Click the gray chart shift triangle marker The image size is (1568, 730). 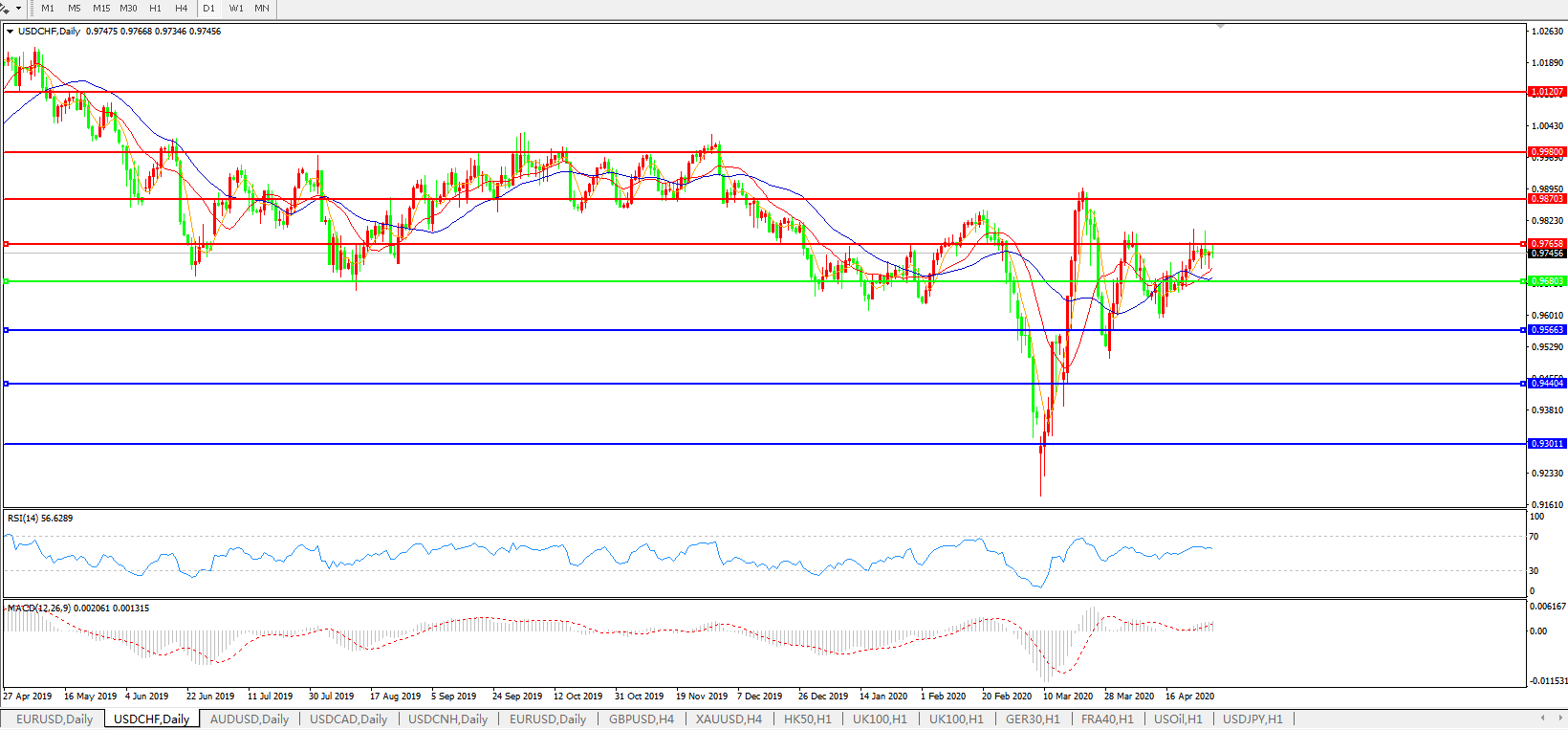tap(1221, 27)
